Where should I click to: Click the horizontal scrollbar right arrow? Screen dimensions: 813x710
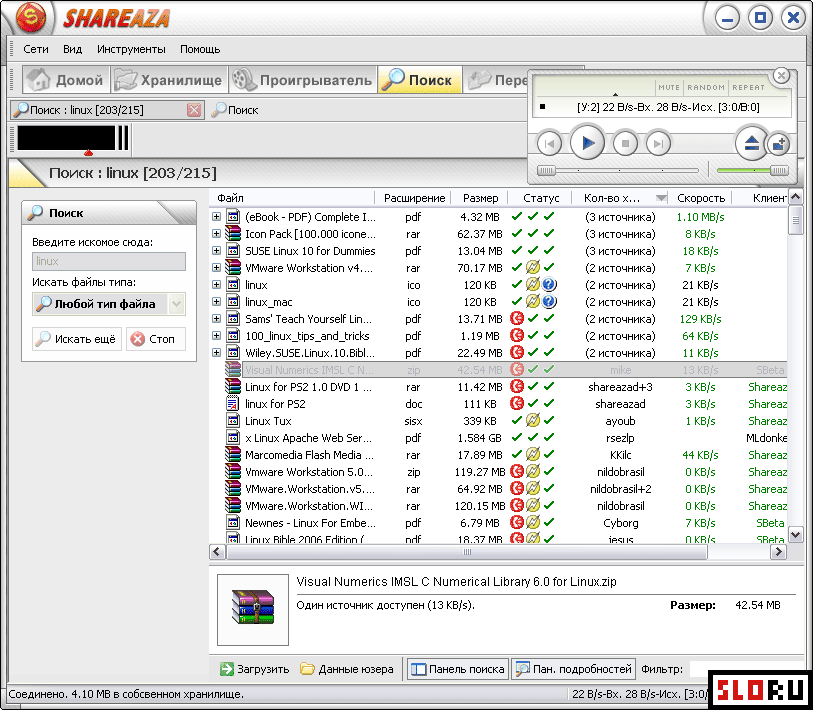point(778,552)
